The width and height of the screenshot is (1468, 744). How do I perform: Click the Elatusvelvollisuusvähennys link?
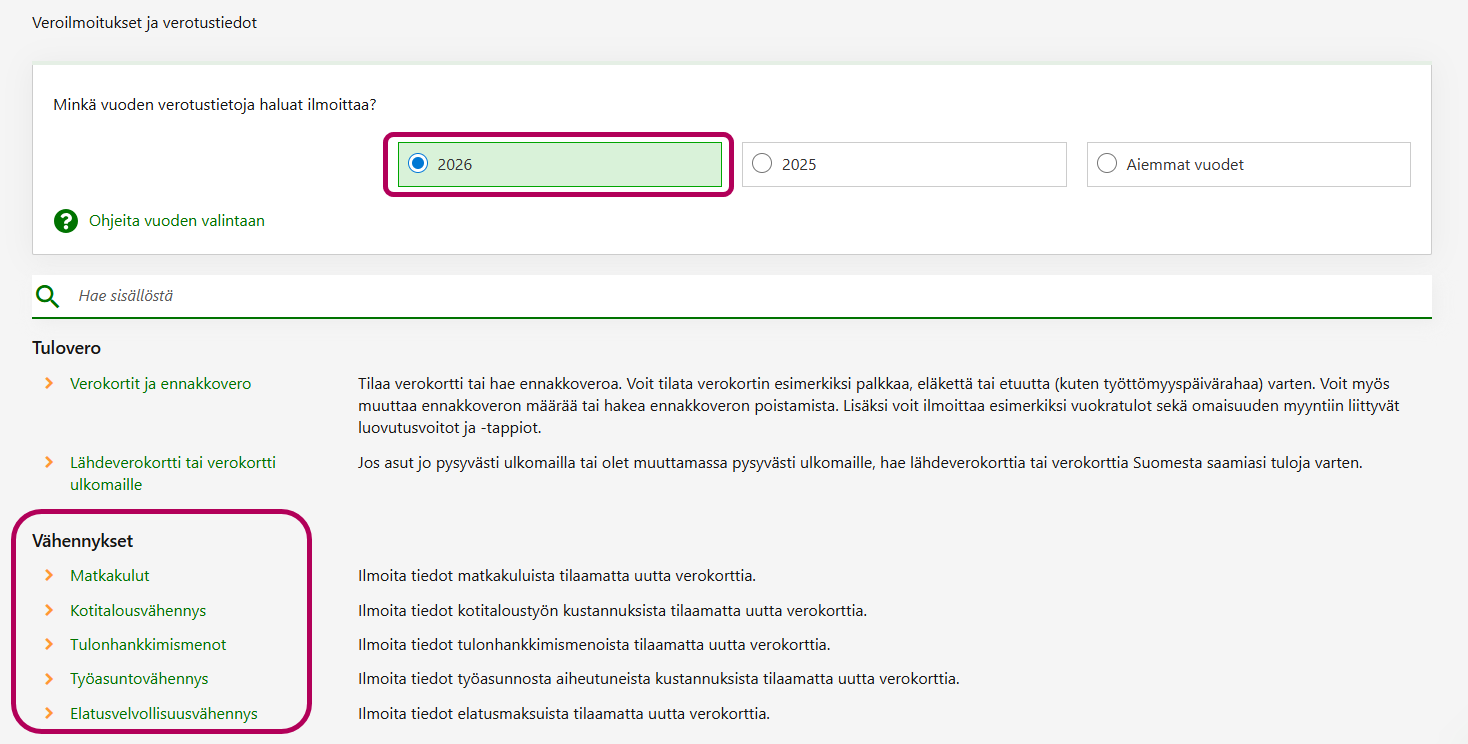[164, 714]
